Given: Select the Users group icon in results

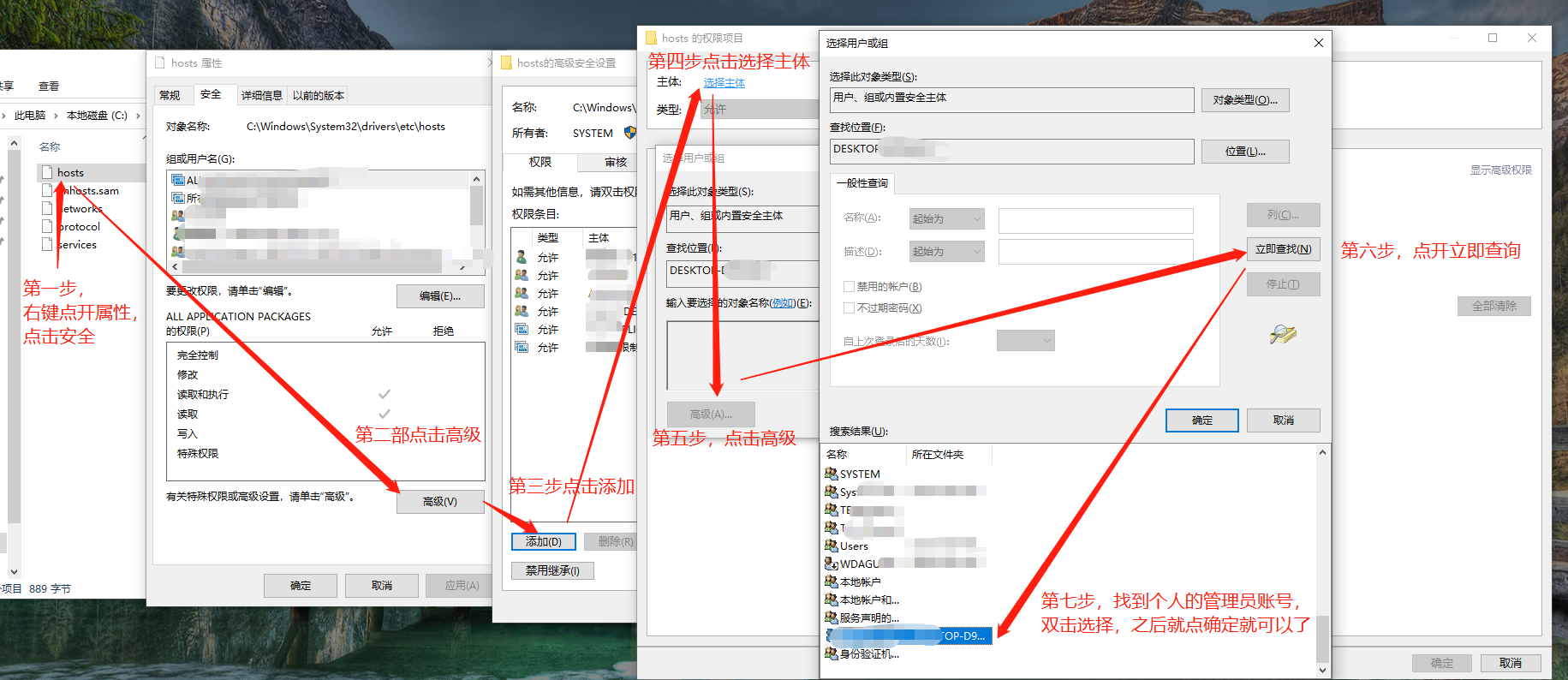Looking at the screenshot, I should (x=831, y=546).
